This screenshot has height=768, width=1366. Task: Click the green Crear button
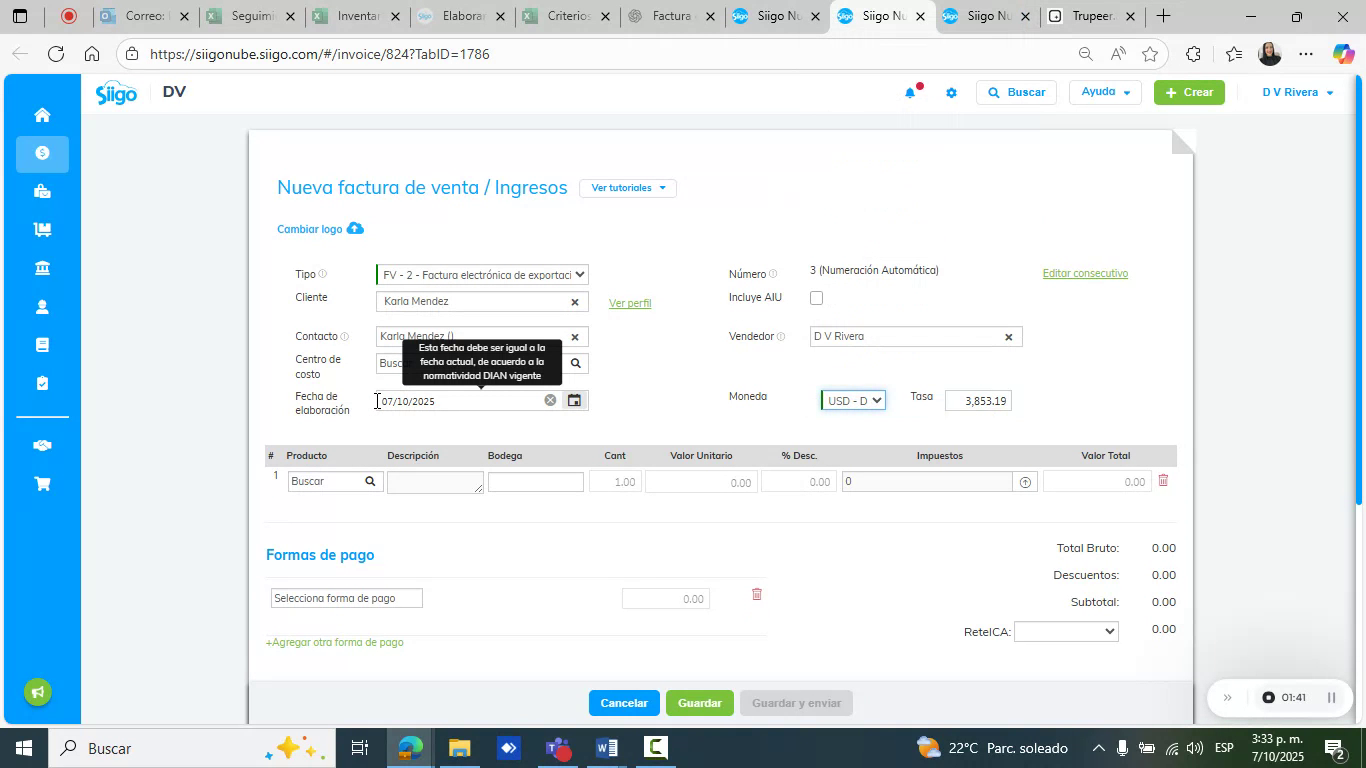[x=1189, y=92]
